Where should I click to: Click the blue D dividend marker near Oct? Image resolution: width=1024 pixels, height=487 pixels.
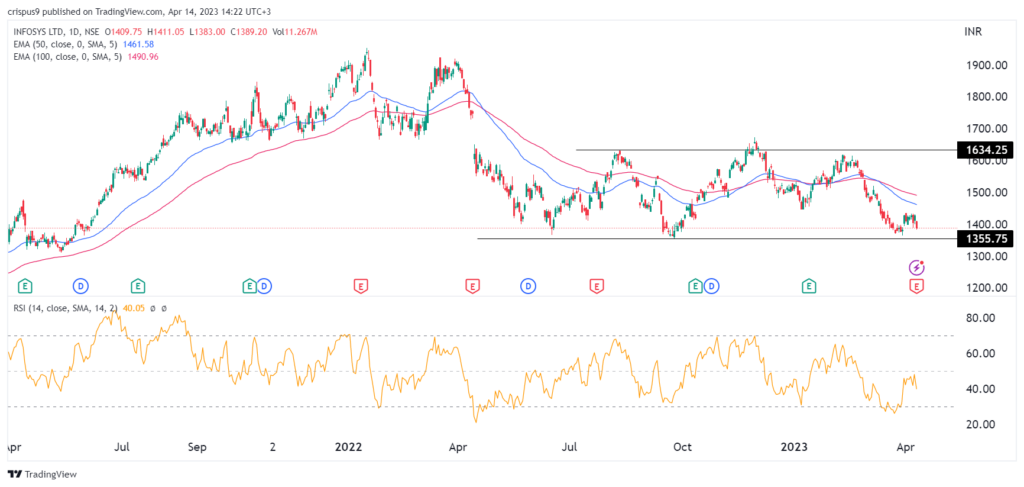pyautogui.click(x=711, y=286)
